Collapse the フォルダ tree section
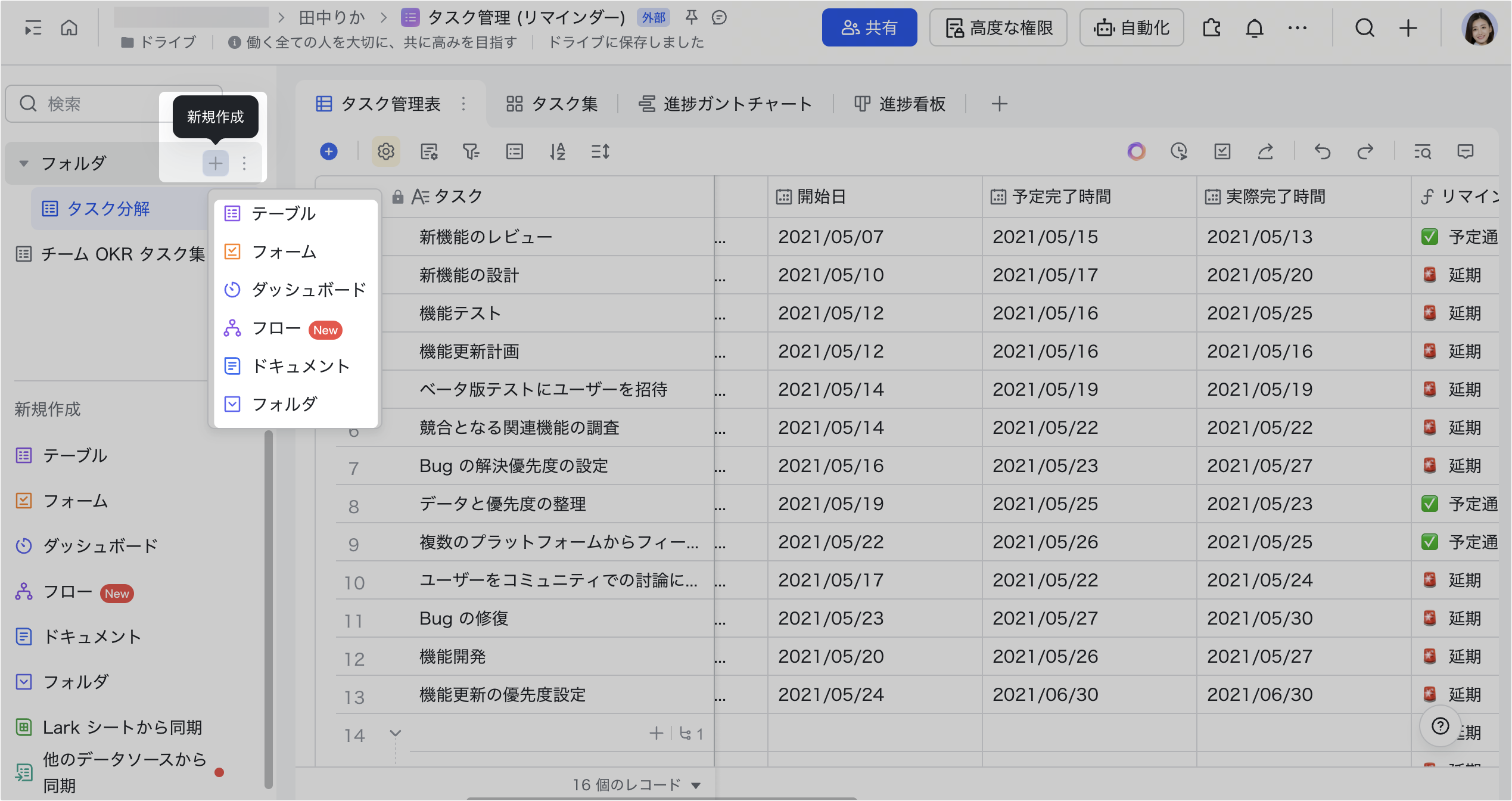Image resolution: width=1512 pixels, height=801 pixels. tap(24, 163)
